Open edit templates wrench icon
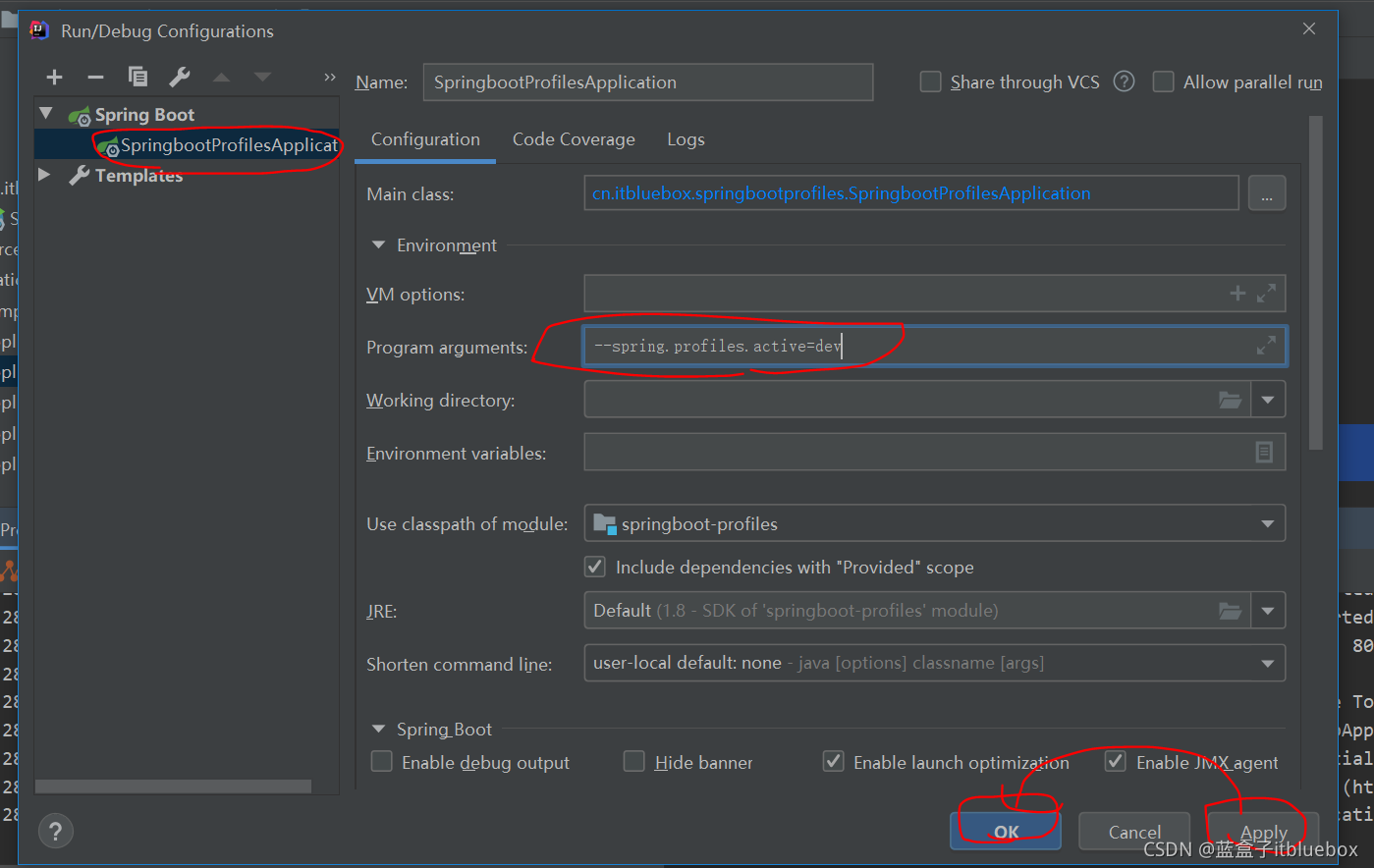 180,77
